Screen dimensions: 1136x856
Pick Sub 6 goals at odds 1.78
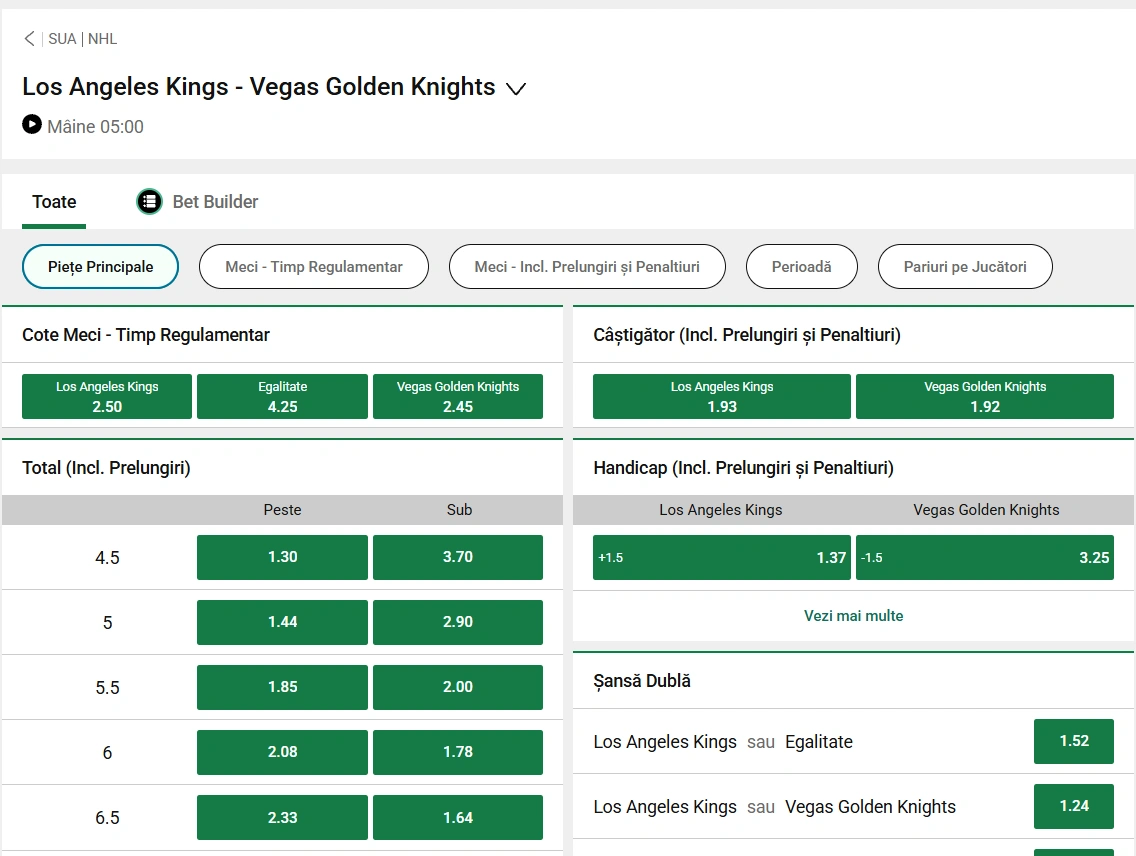[x=458, y=752]
